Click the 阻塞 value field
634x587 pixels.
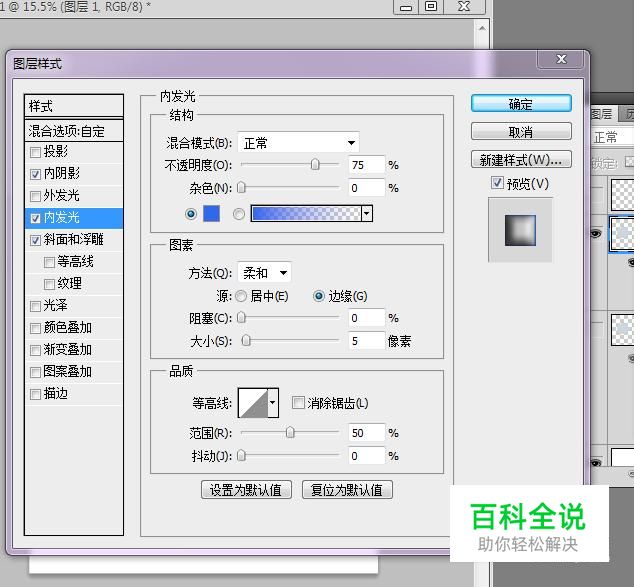(366, 318)
